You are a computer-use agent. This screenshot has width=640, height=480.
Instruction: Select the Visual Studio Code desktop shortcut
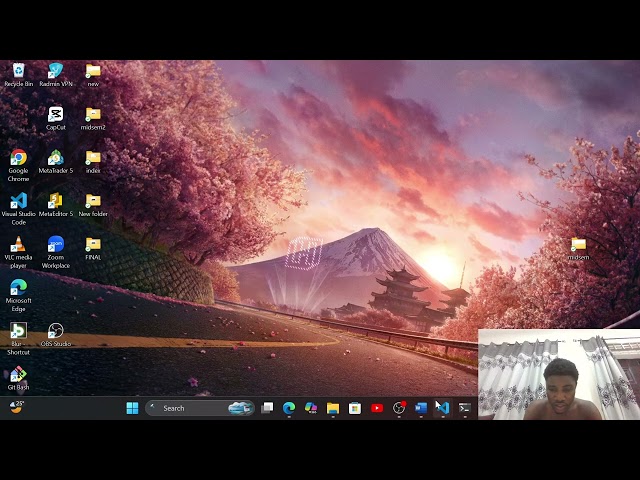point(18,209)
